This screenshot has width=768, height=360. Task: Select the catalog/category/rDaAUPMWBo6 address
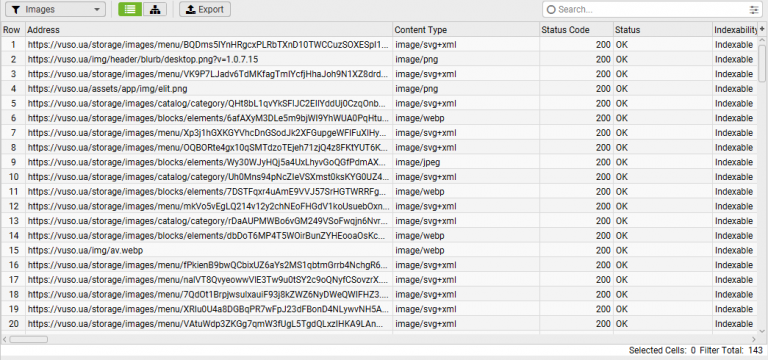209,221
